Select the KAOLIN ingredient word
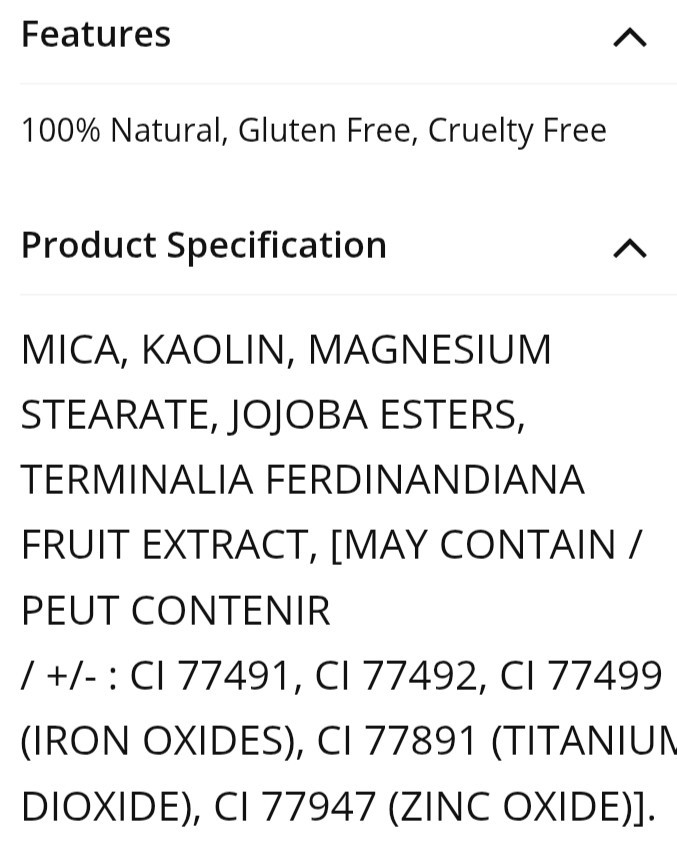Image resolution: width=677 pixels, height=862 pixels. point(214,350)
